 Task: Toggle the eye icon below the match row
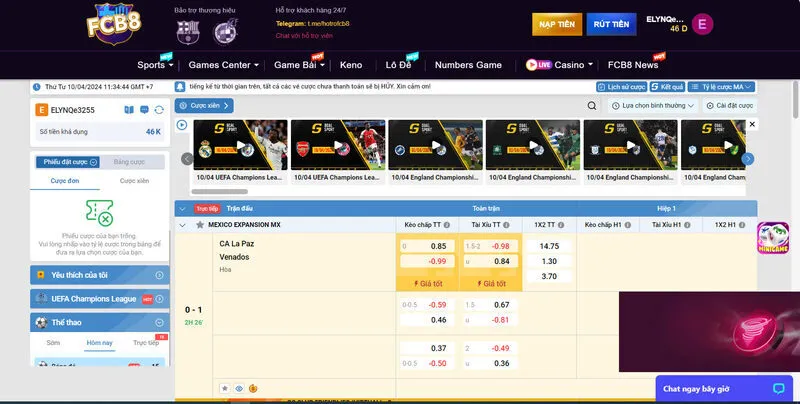239,387
